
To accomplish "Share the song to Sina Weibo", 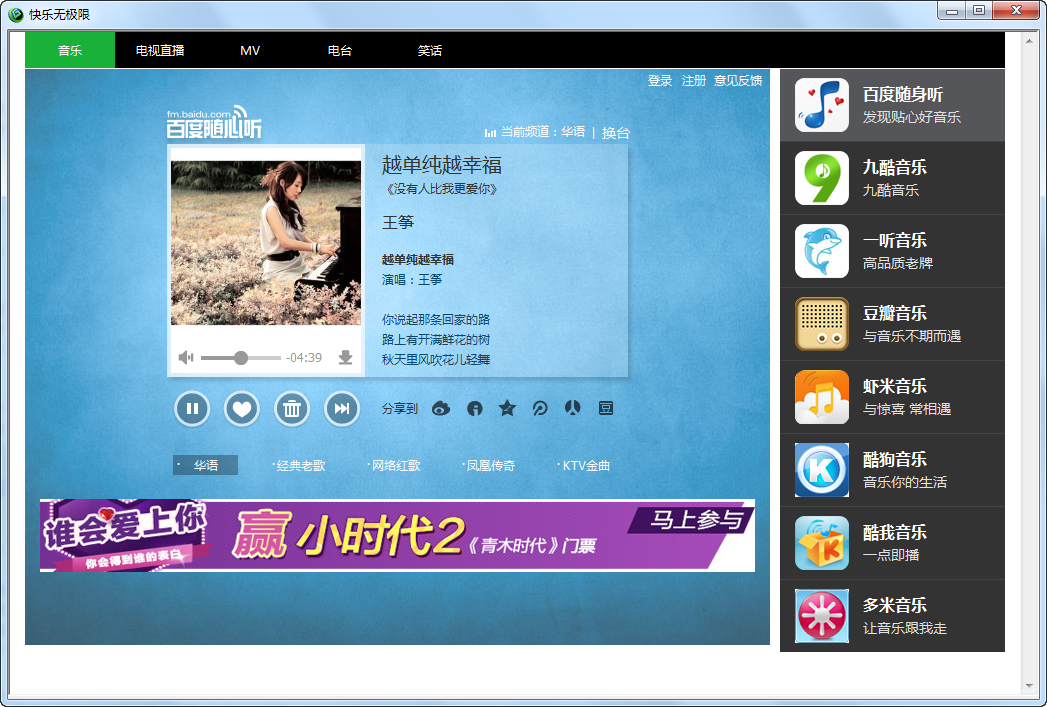I will point(440,409).
